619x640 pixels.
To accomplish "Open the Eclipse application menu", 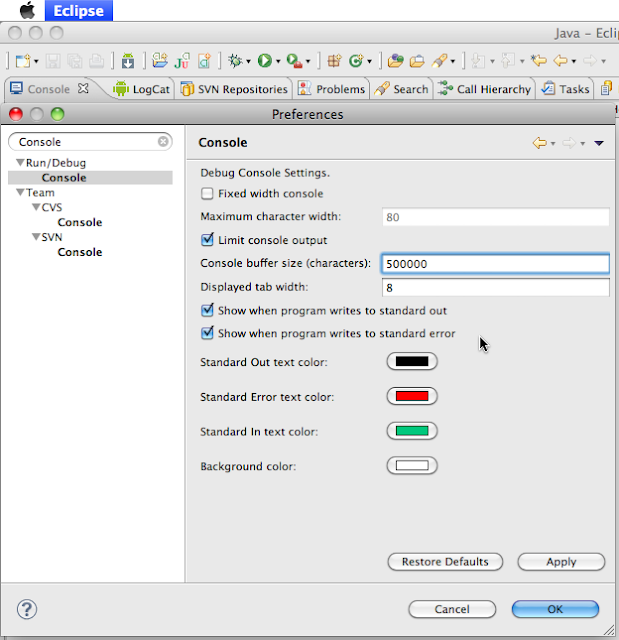I will (x=79, y=11).
